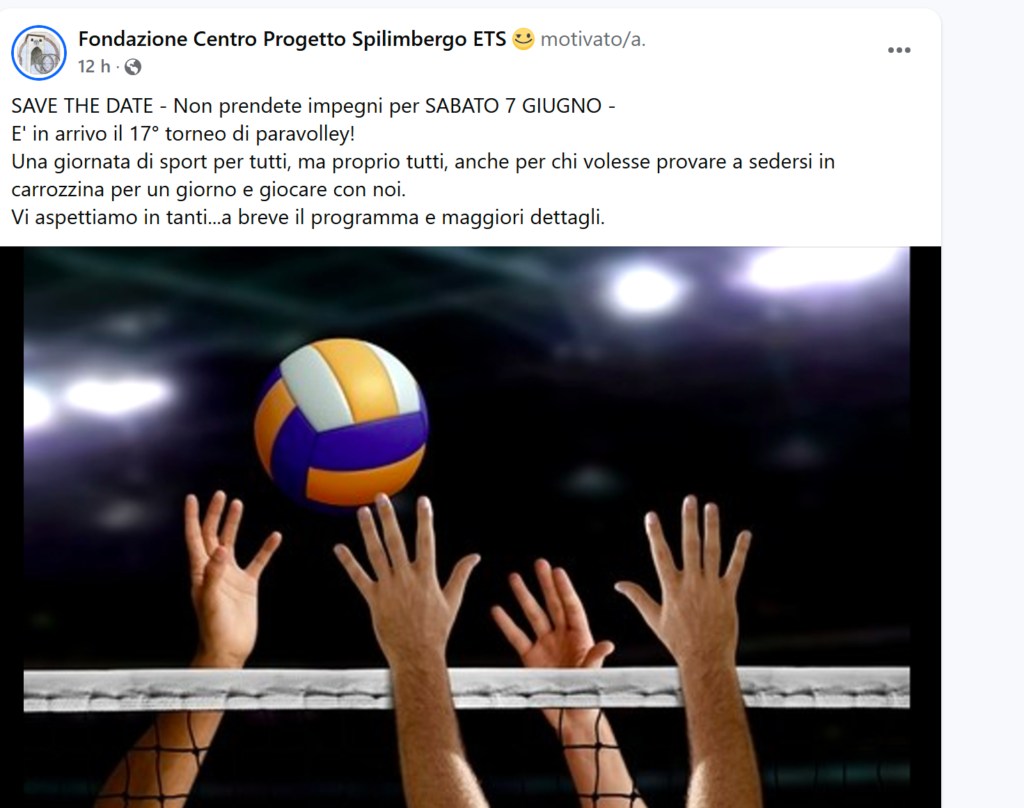Click the "carrozzina per un giorno" line
This screenshot has width=1024, height=808.
point(208,189)
